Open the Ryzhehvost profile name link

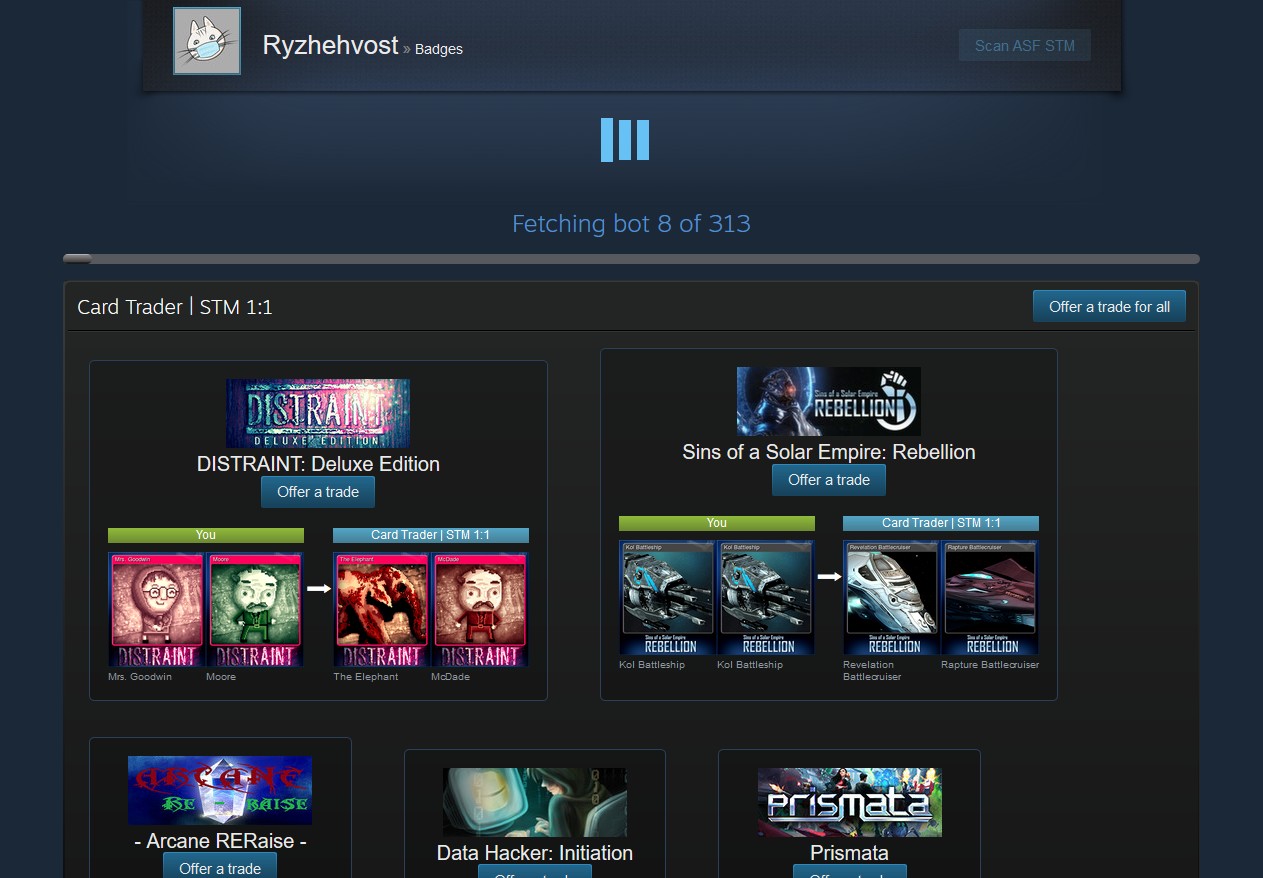330,45
